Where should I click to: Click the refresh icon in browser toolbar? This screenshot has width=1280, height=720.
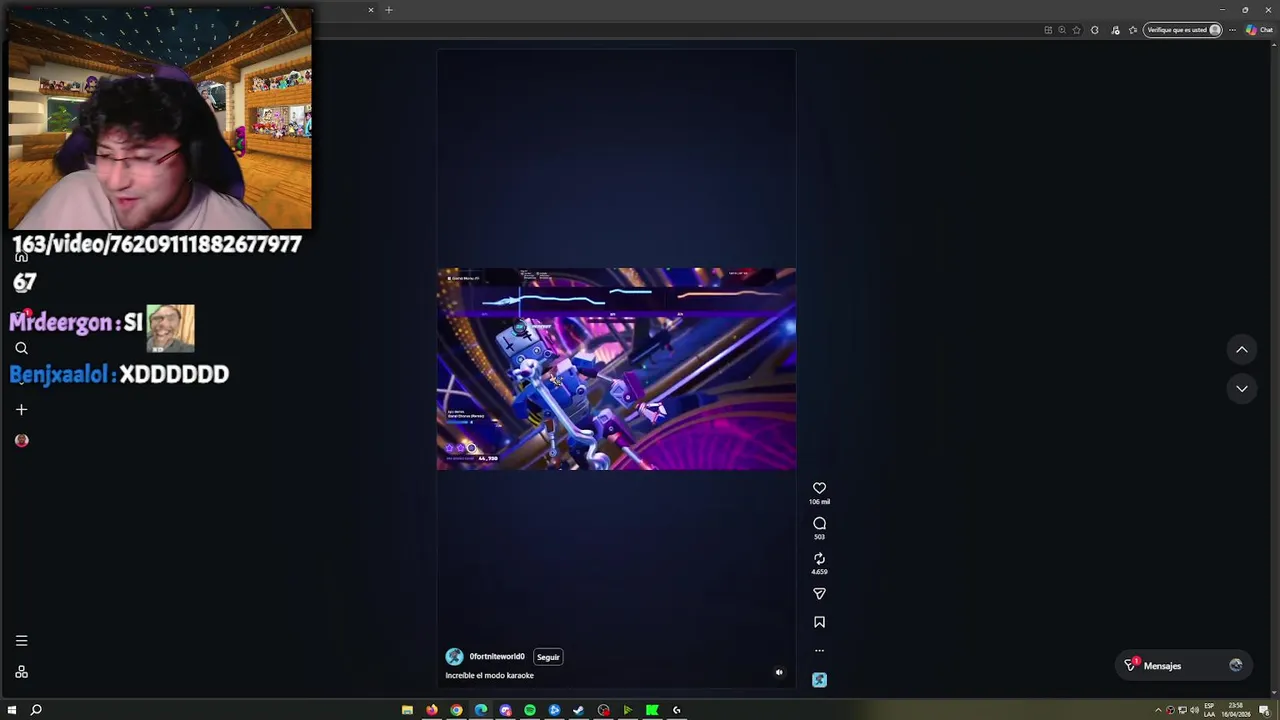[1094, 30]
